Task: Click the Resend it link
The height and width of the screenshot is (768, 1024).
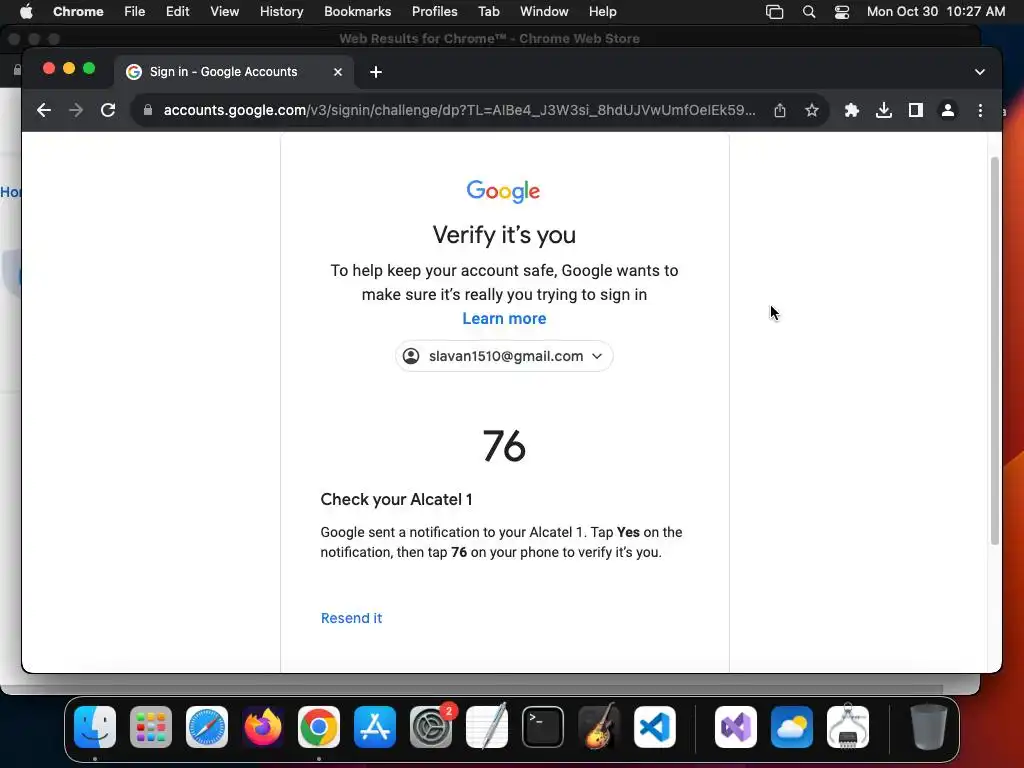Action: click(351, 618)
